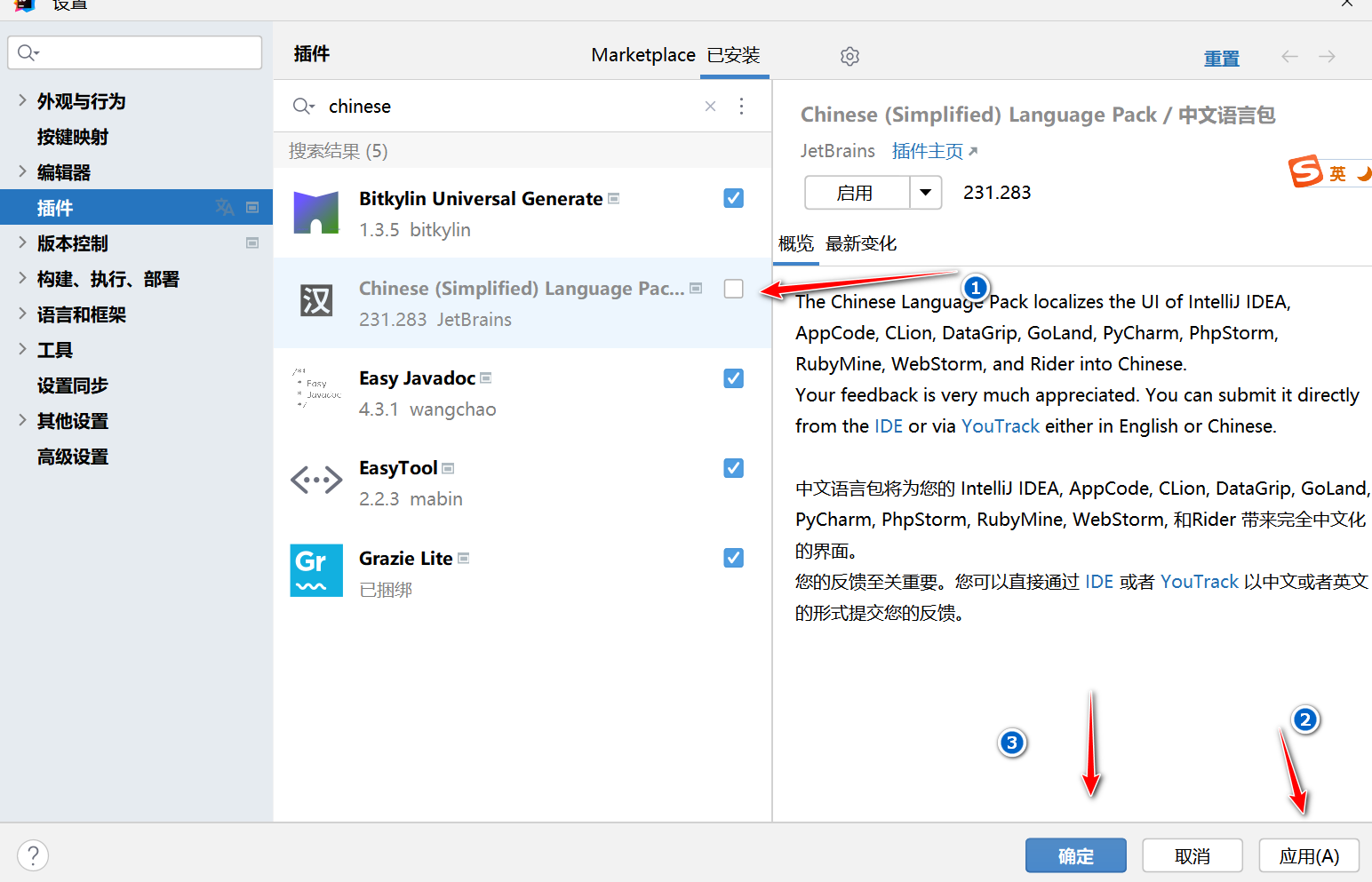Image resolution: width=1372 pixels, height=882 pixels.
Task: Open the IDE link in English description
Action: pos(888,426)
